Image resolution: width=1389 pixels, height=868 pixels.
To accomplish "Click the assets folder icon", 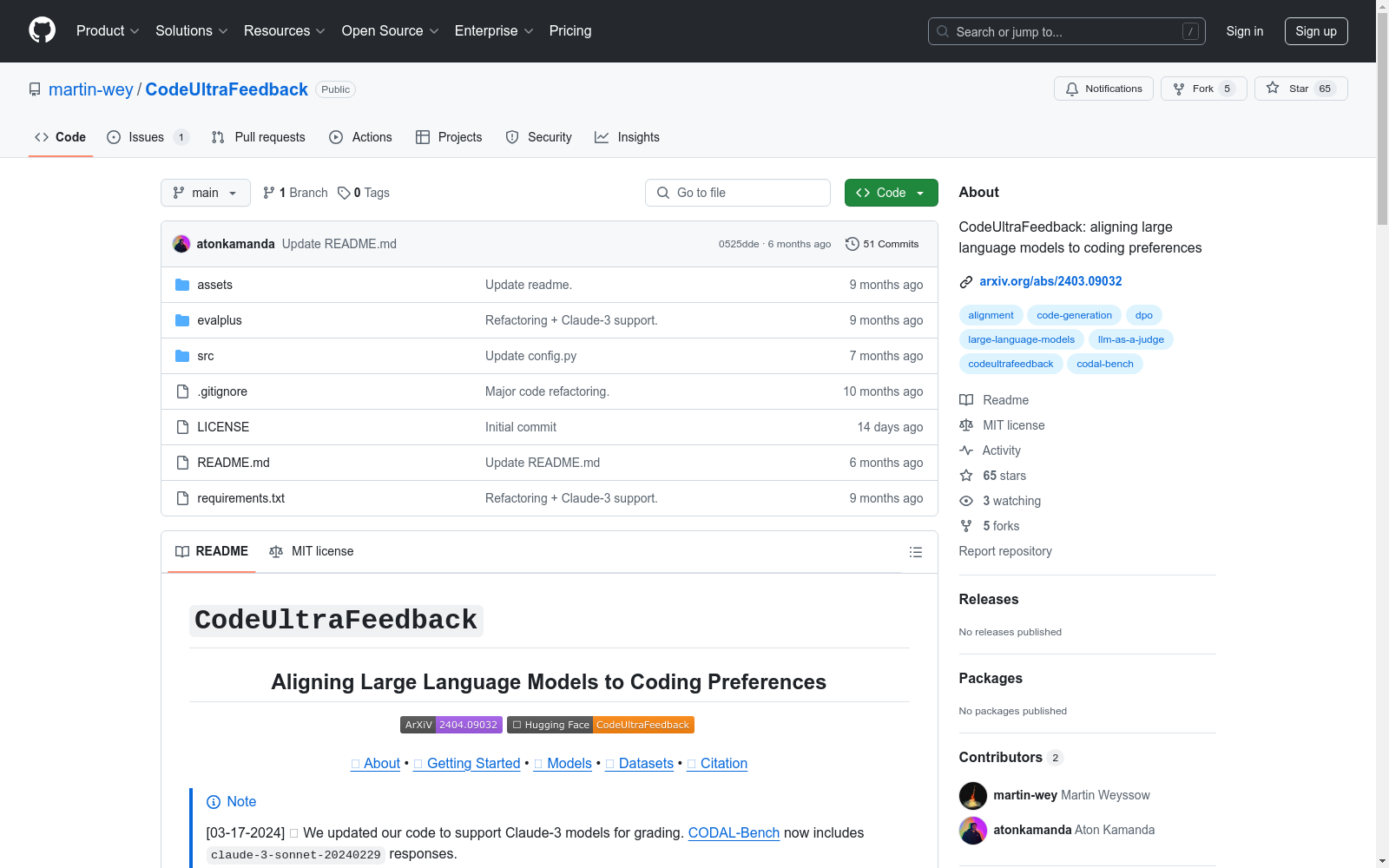I will pyautogui.click(x=182, y=285).
